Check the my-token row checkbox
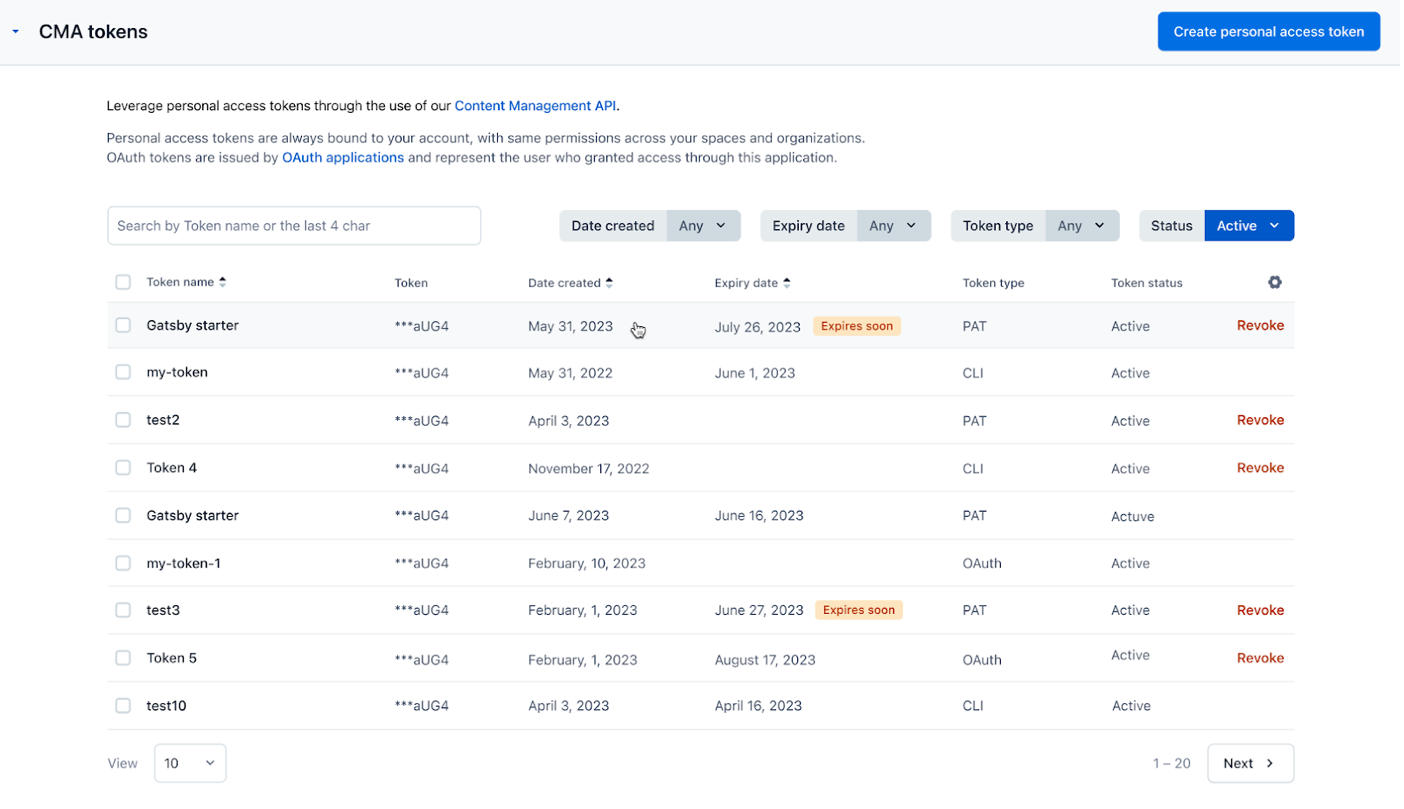The height and width of the screenshot is (809, 1404). [x=123, y=372]
